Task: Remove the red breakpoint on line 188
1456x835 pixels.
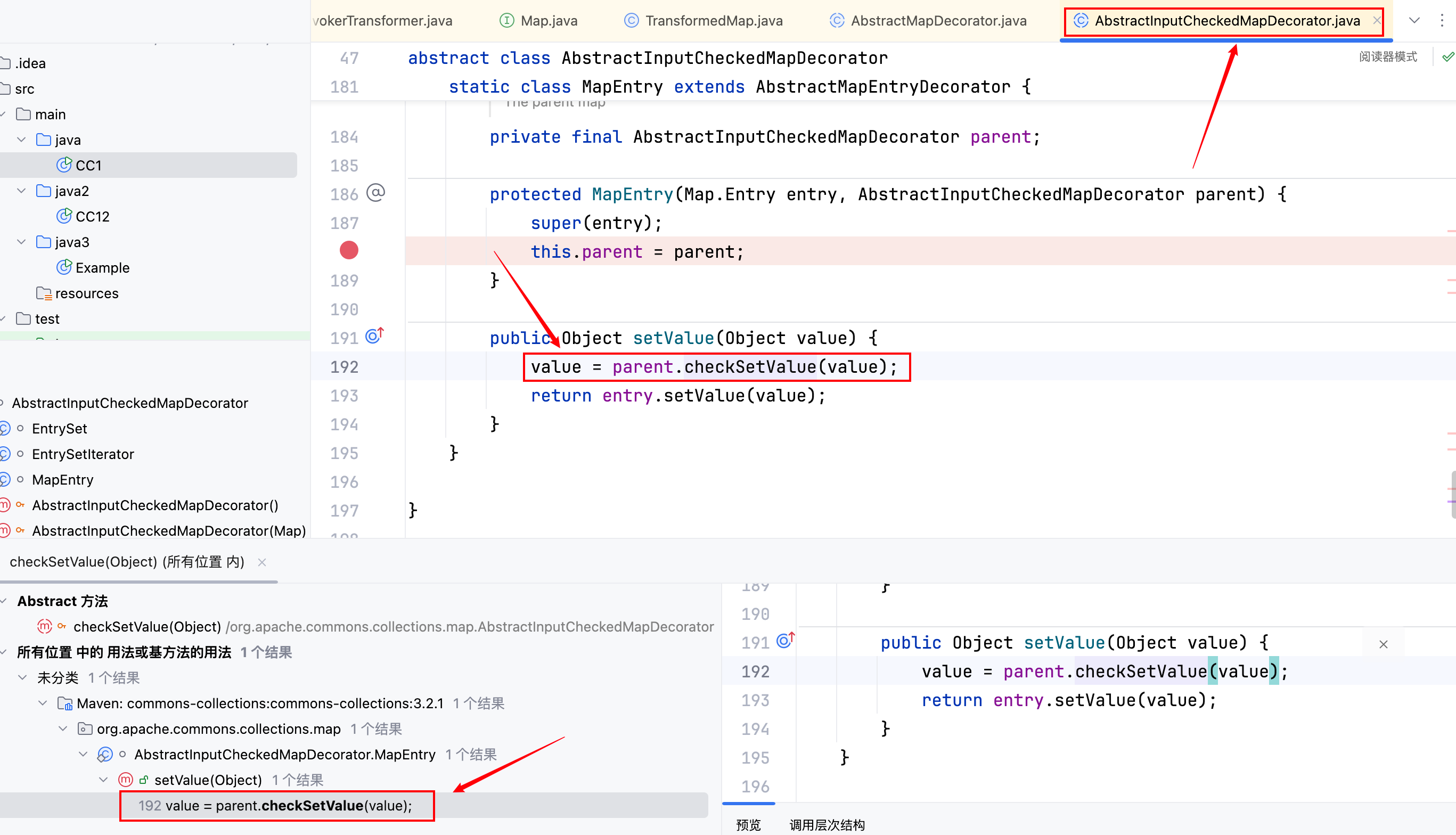Action: (x=349, y=251)
